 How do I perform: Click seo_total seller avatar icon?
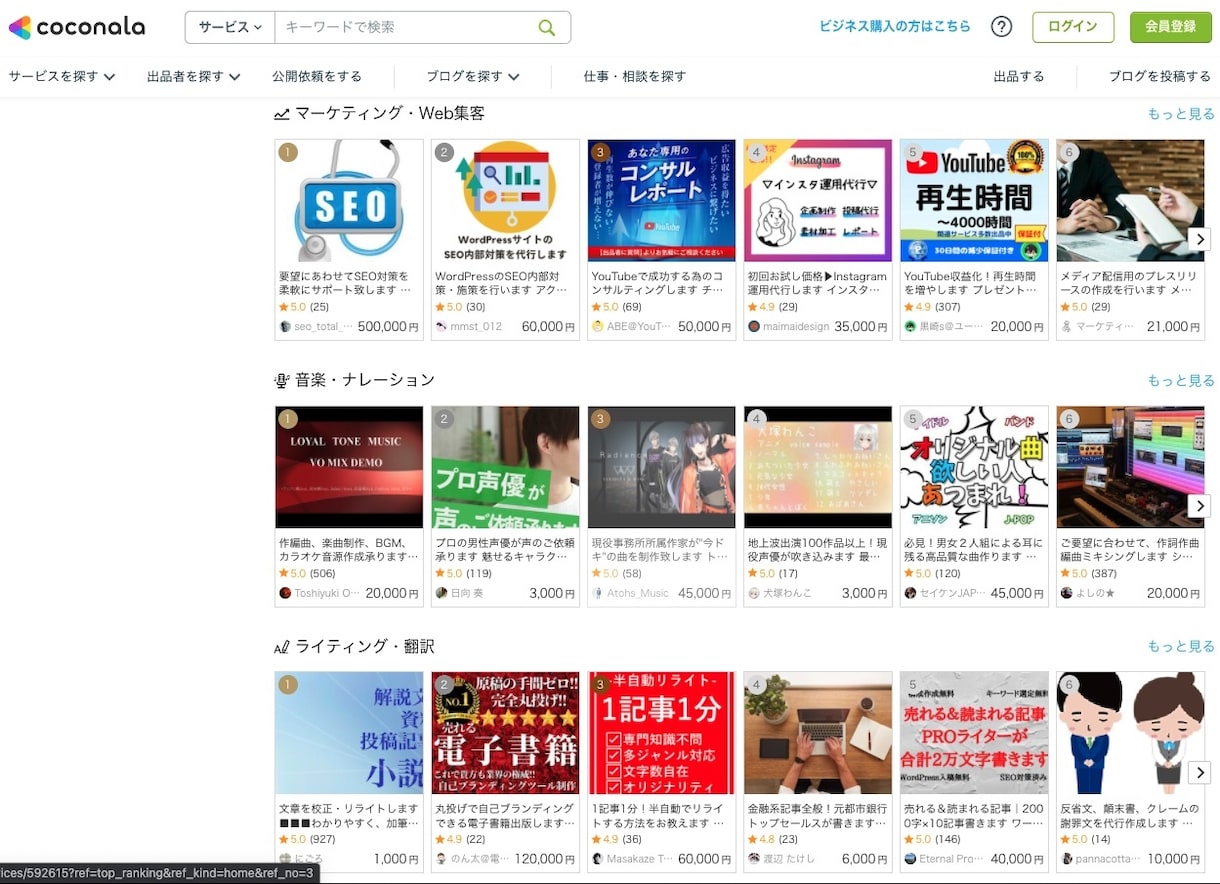(x=285, y=326)
